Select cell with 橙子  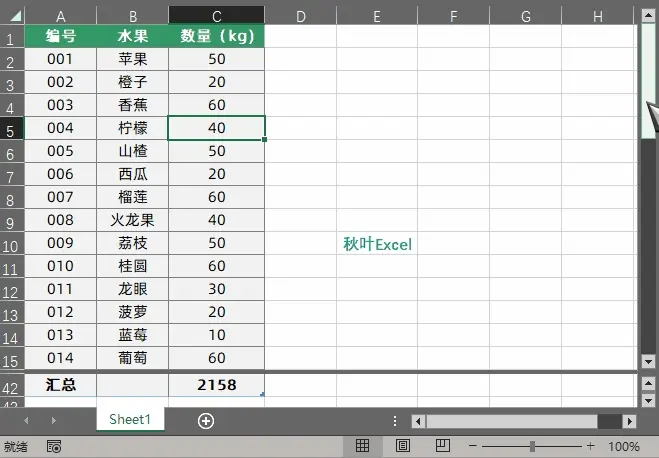(x=132, y=82)
